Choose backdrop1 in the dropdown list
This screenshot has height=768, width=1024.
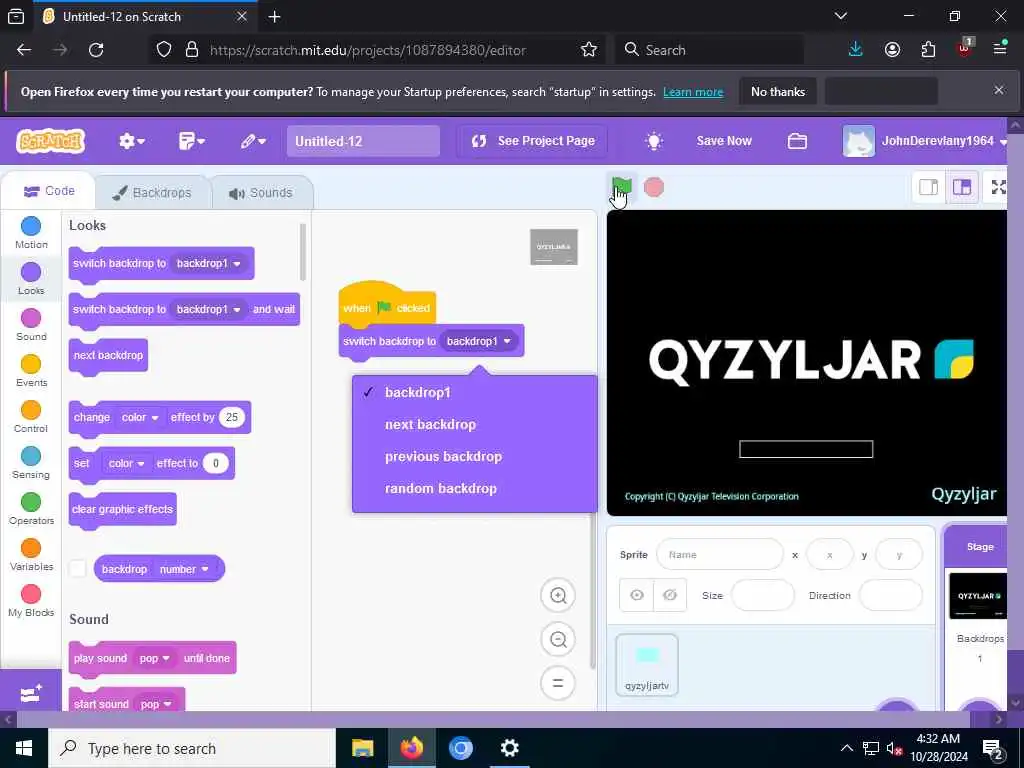[x=474, y=392]
